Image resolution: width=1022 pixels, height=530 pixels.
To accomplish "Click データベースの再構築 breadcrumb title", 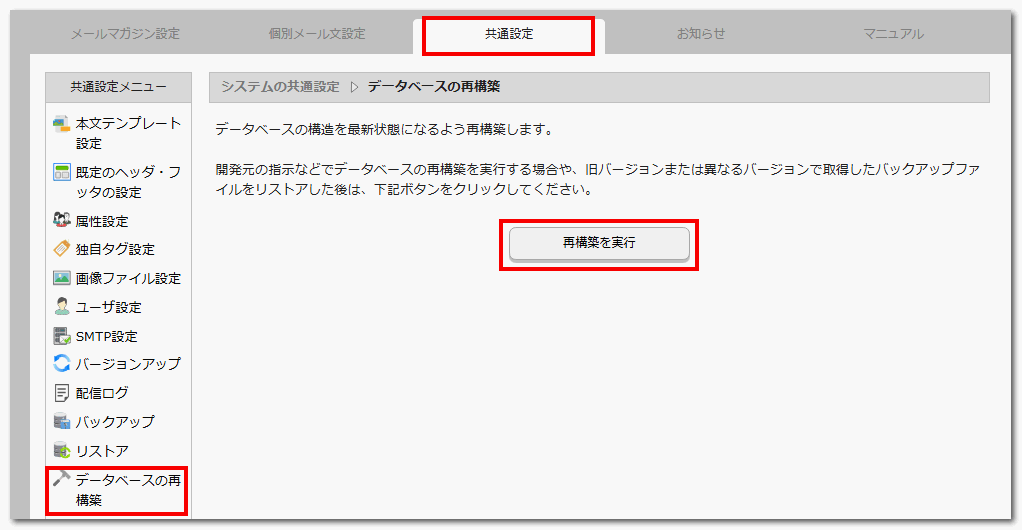I will tap(434, 87).
